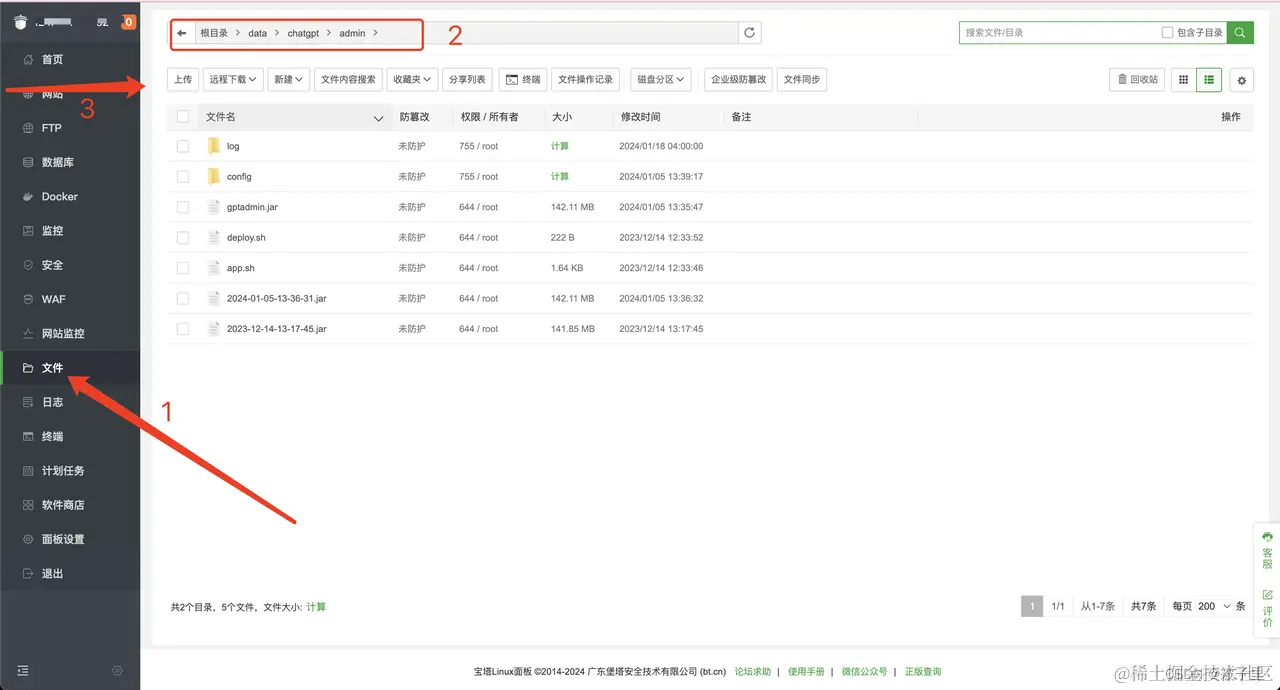Click the 上传 upload button
The width and height of the screenshot is (1280, 690).
(x=183, y=79)
